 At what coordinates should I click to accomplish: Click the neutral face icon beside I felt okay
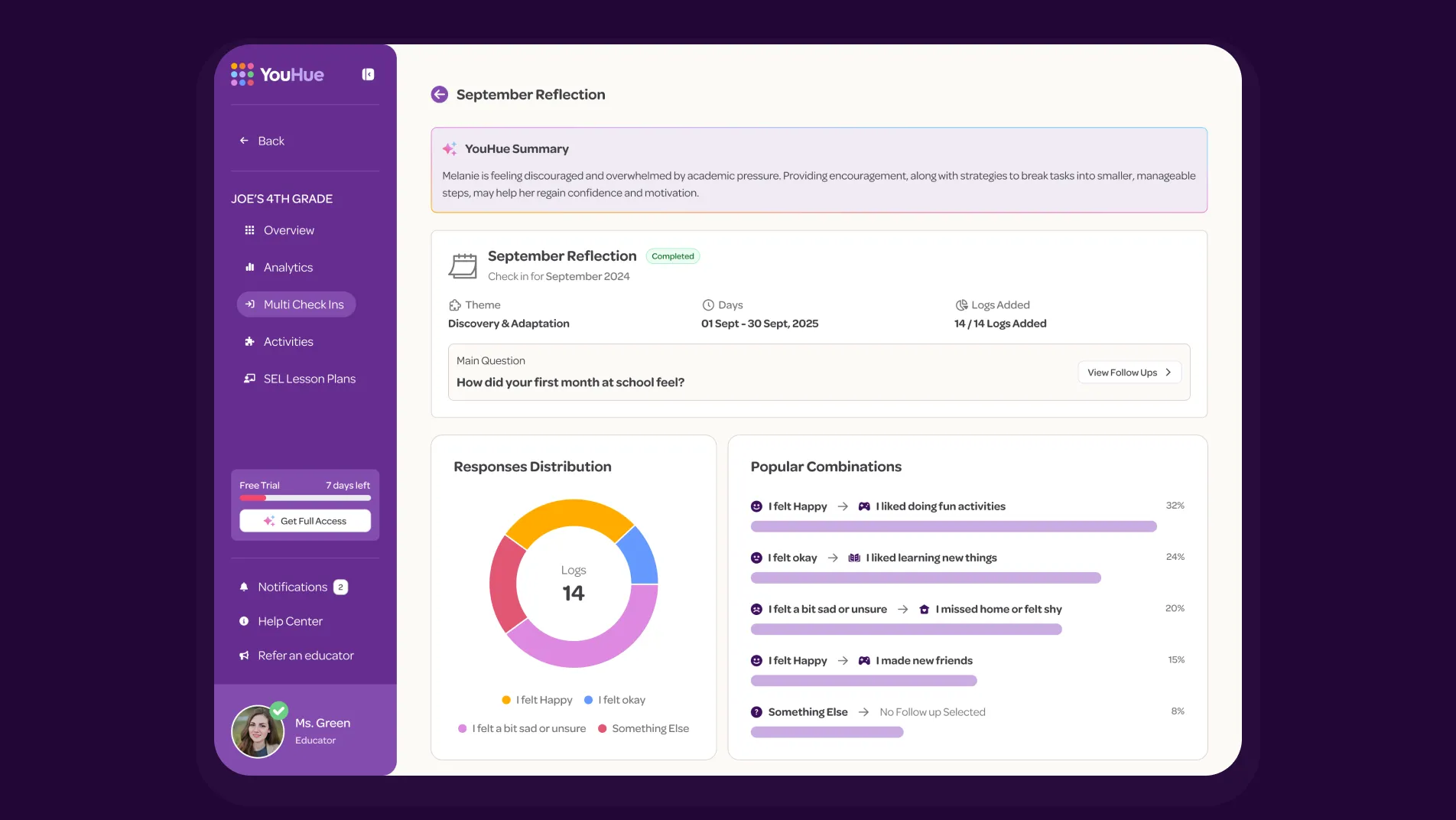(756, 558)
